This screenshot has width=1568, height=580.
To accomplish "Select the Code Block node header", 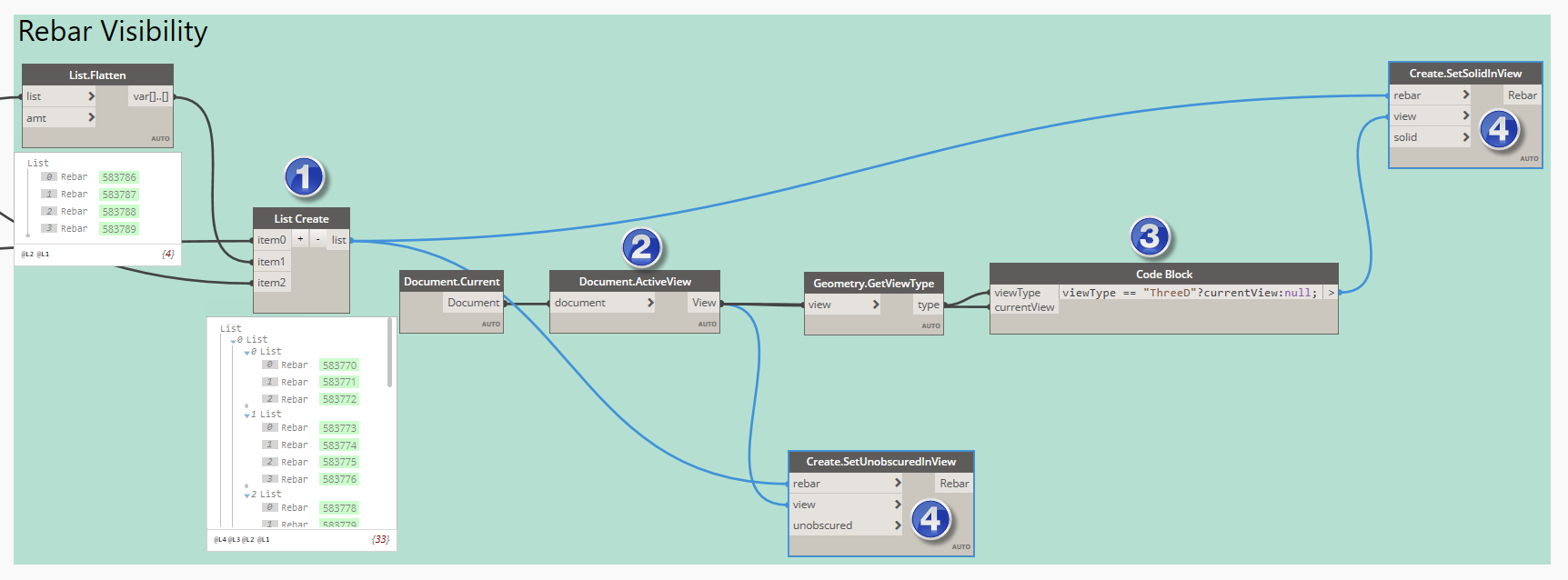I will pos(1164,274).
